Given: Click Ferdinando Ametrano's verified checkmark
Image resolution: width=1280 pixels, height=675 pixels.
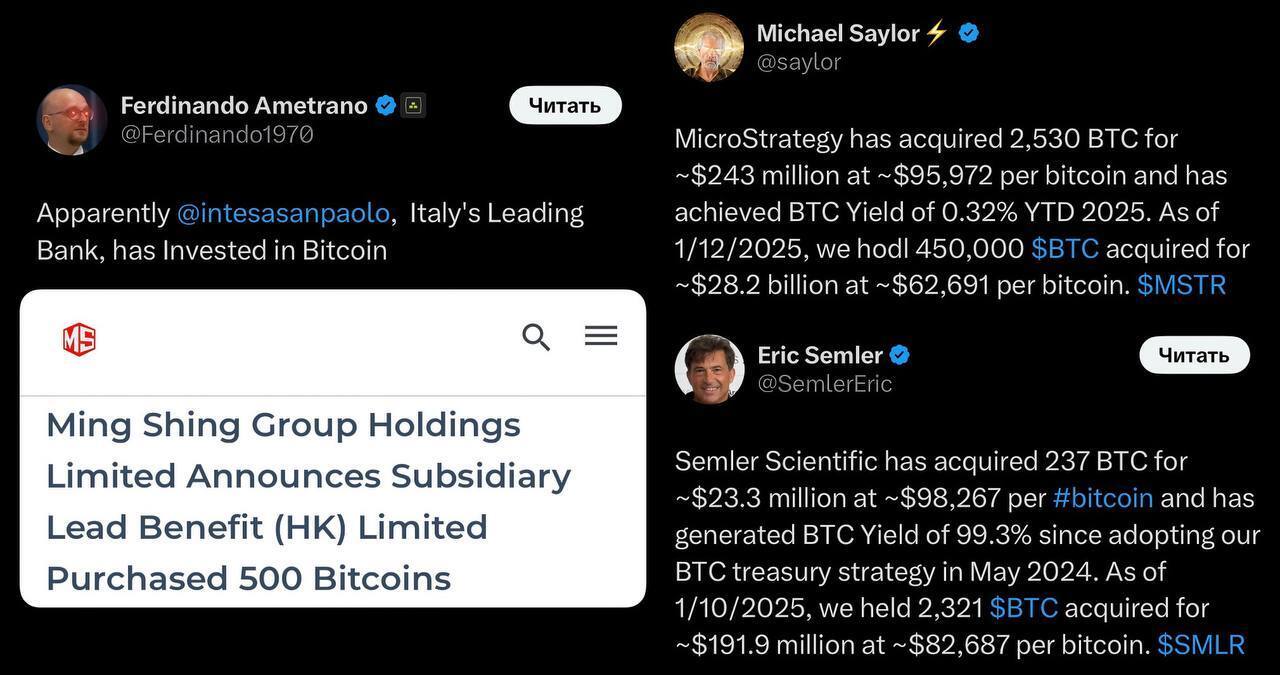Looking at the screenshot, I should 384,104.
